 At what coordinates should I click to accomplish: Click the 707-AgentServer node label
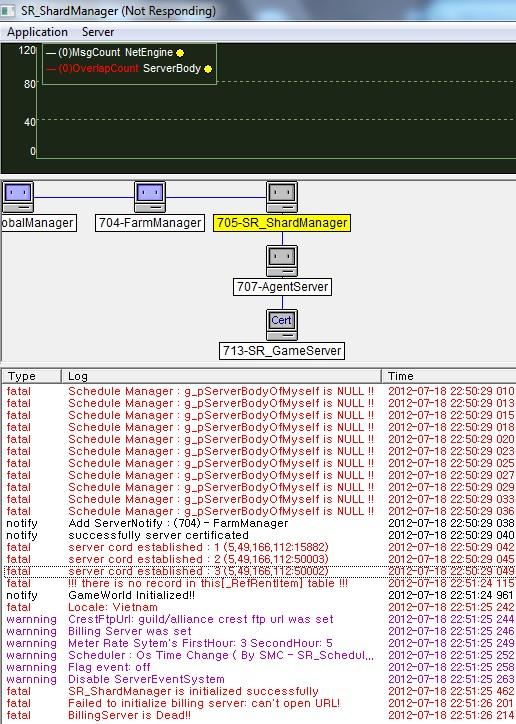pos(282,287)
